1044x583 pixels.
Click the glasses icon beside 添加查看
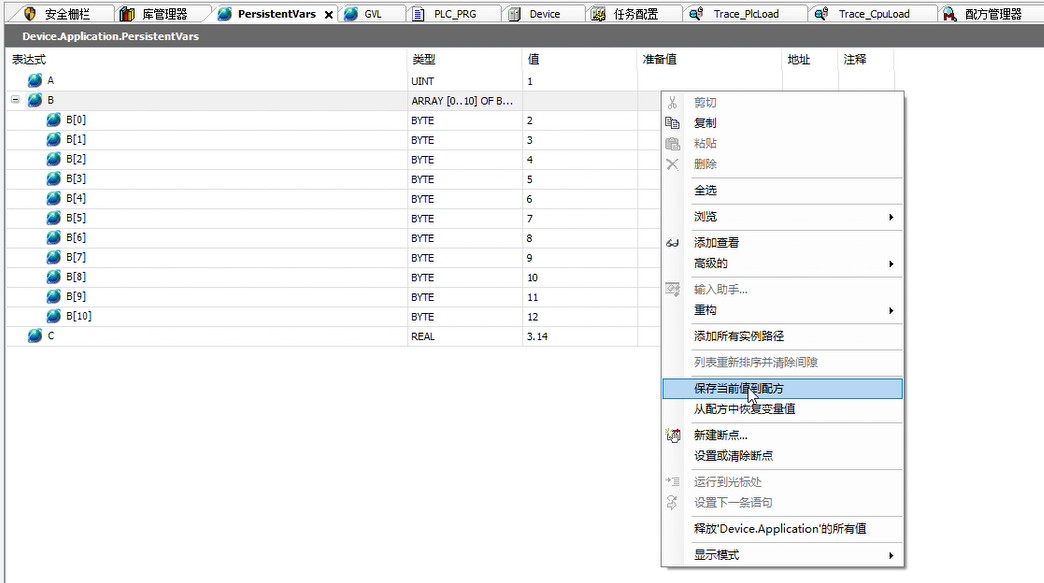click(672, 243)
